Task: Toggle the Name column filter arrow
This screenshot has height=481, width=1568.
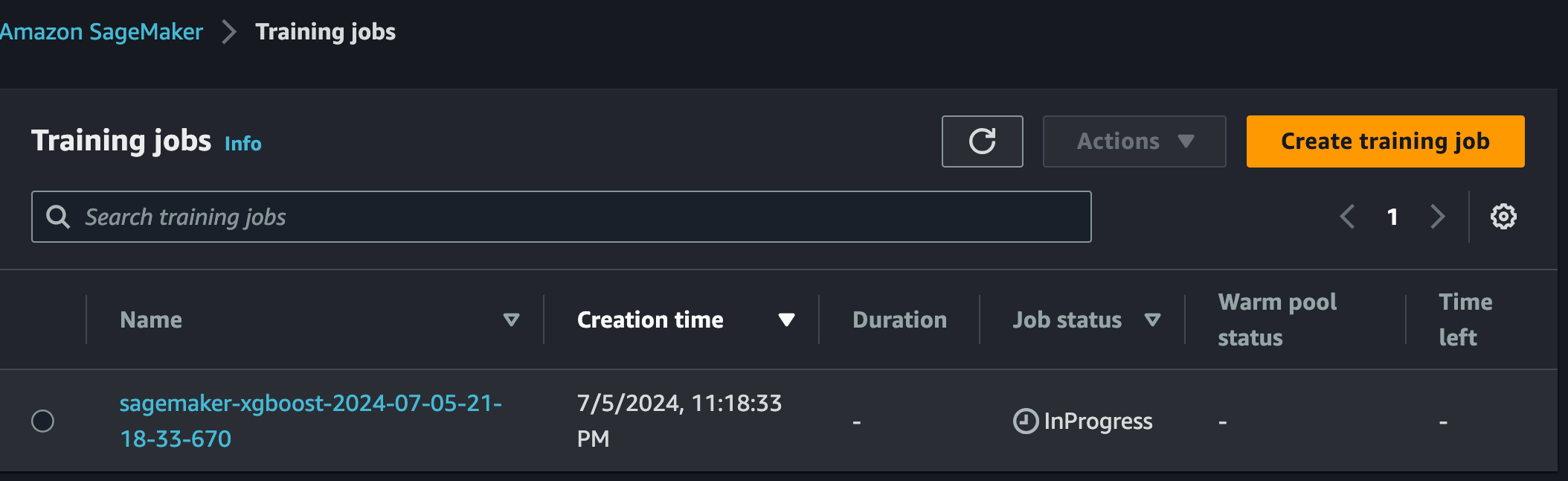Action: coord(512,319)
